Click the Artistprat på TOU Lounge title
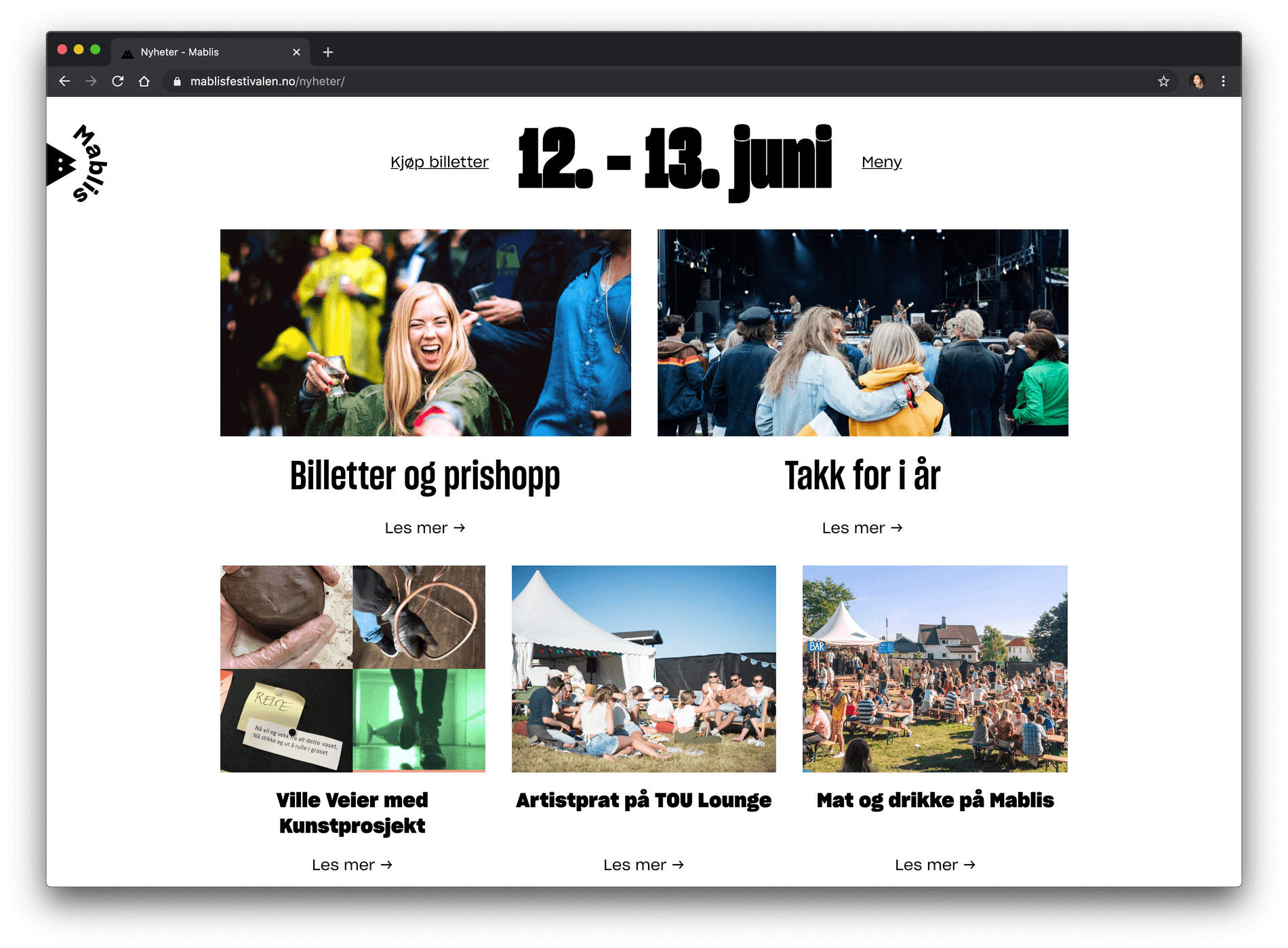The height and width of the screenshot is (948, 1288). click(x=643, y=800)
